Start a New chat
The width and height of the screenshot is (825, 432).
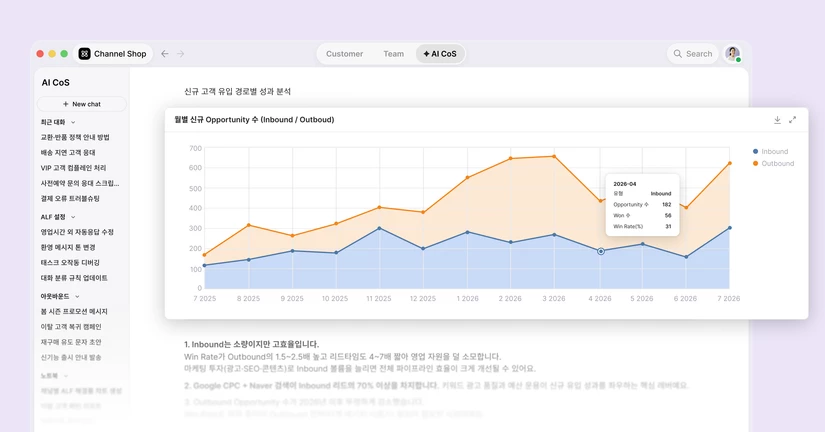pos(82,104)
